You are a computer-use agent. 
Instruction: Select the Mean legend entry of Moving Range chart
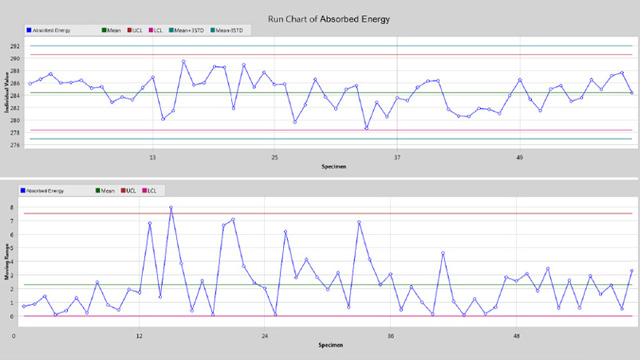coord(105,191)
